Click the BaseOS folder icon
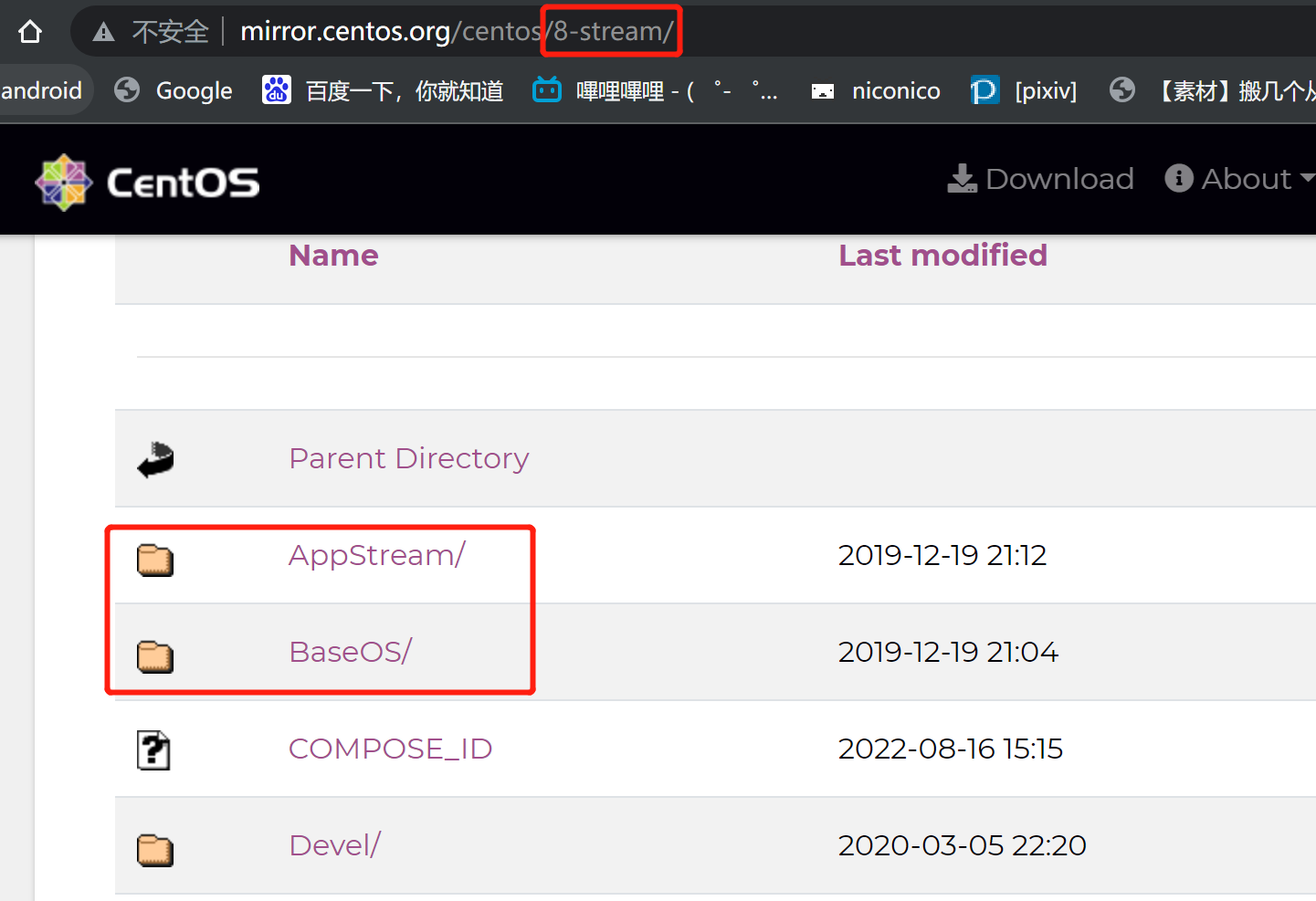 (155, 656)
